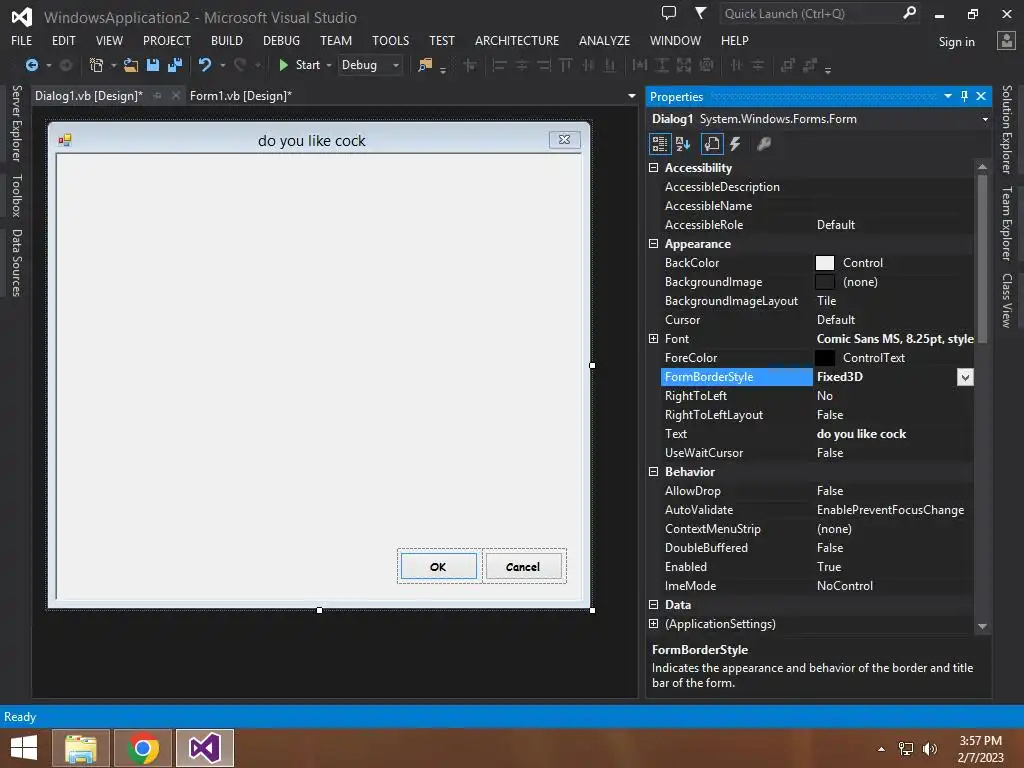Undo the last action via toolbar

pos(204,65)
